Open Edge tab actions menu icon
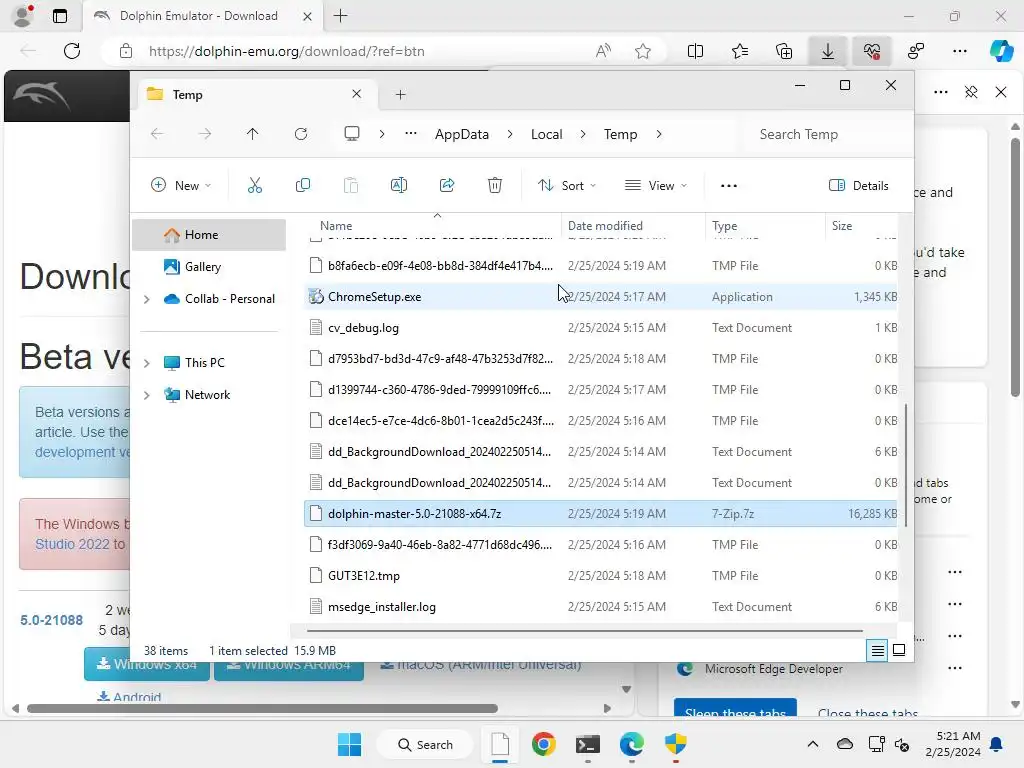 click(60, 16)
